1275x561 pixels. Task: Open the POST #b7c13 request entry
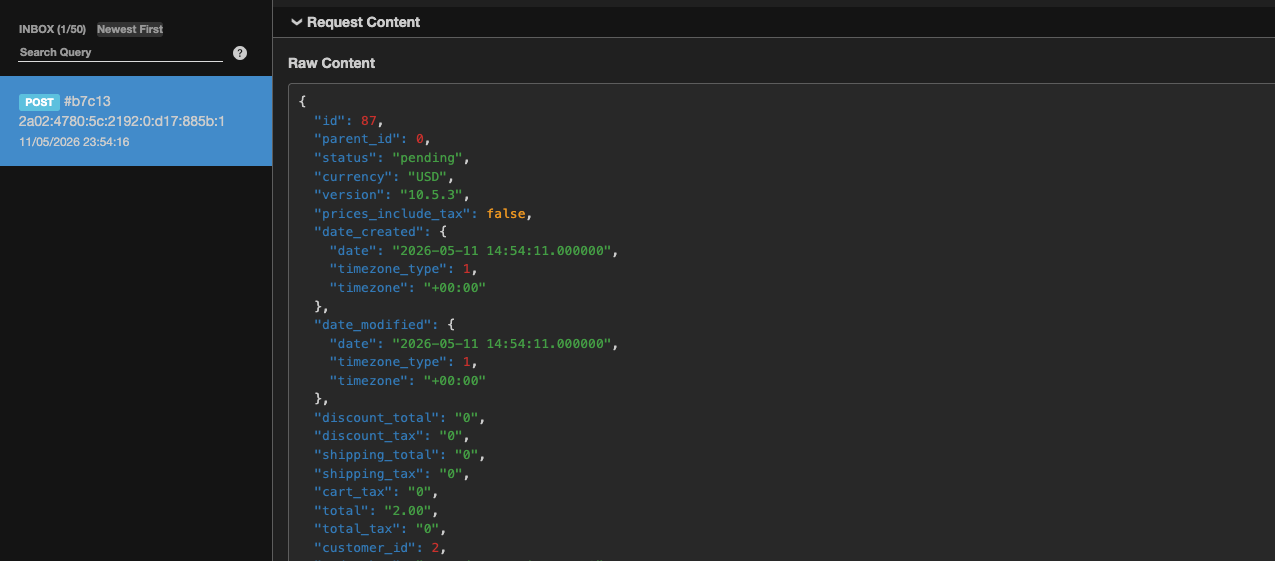click(x=136, y=121)
